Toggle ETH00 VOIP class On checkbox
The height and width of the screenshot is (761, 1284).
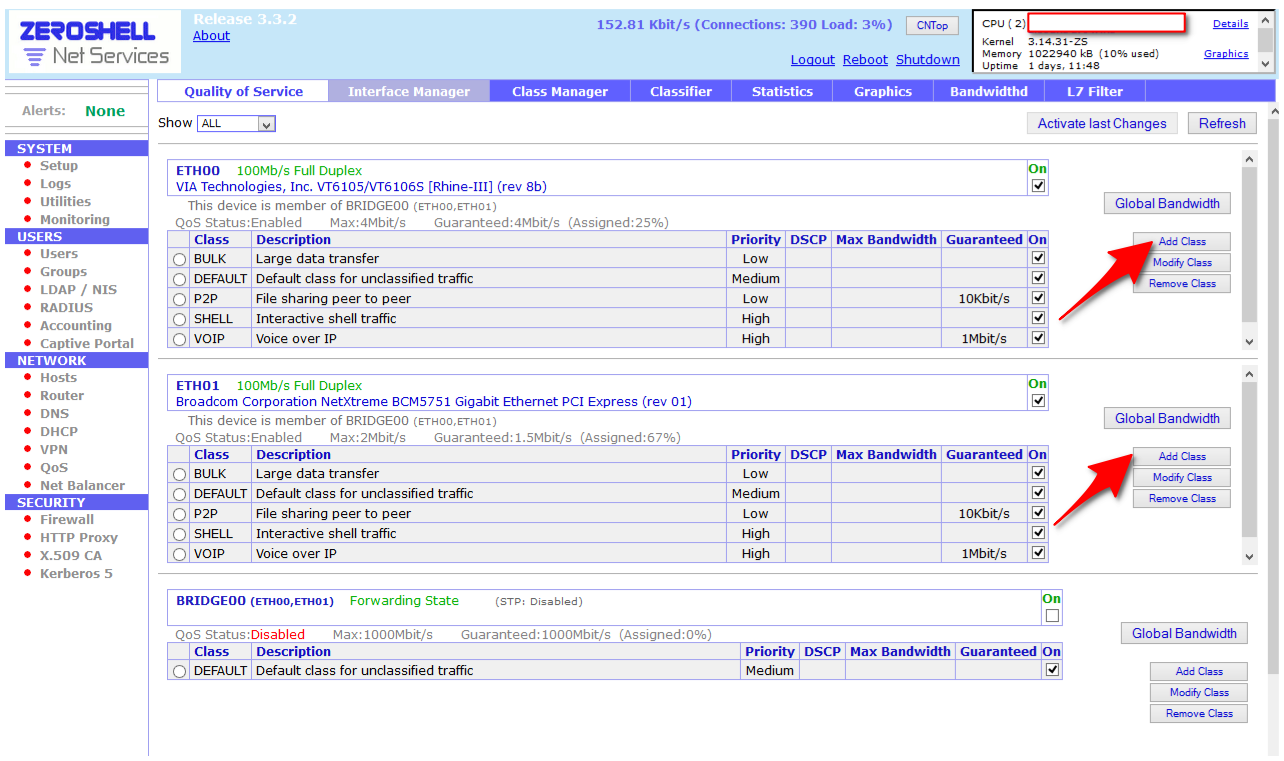pos(1038,338)
